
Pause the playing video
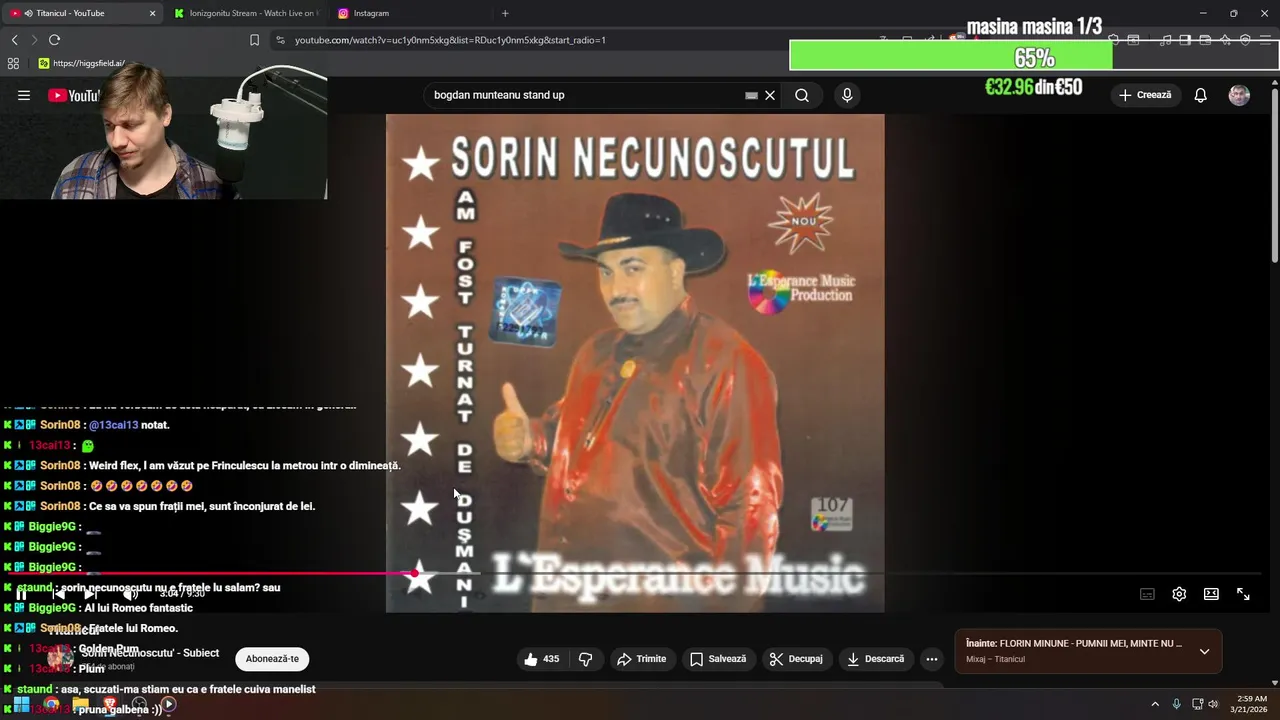[x=21, y=594]
